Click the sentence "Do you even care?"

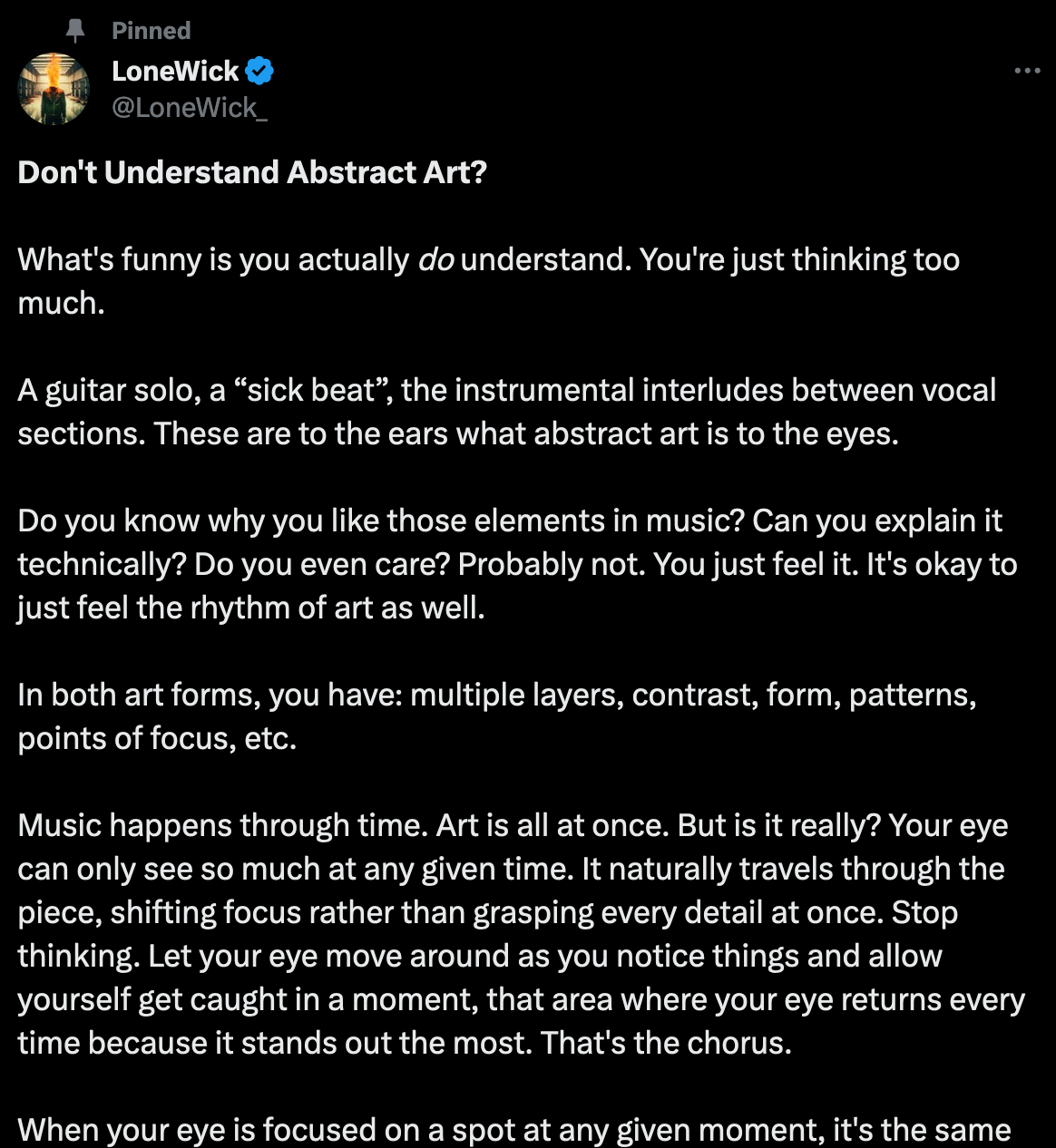[322, 564]
